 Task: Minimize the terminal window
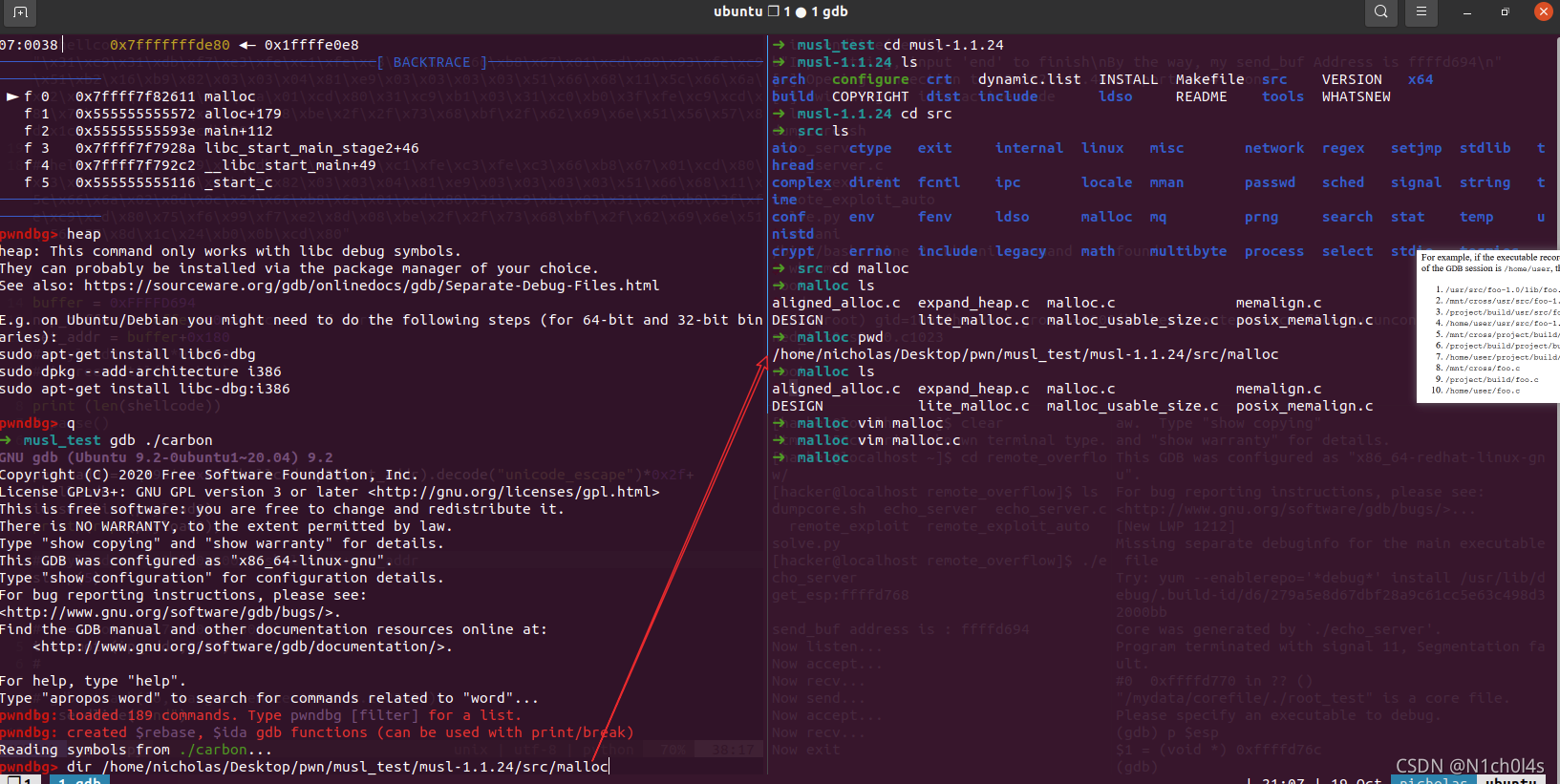pyautogui.click(x=1466, y=12)
